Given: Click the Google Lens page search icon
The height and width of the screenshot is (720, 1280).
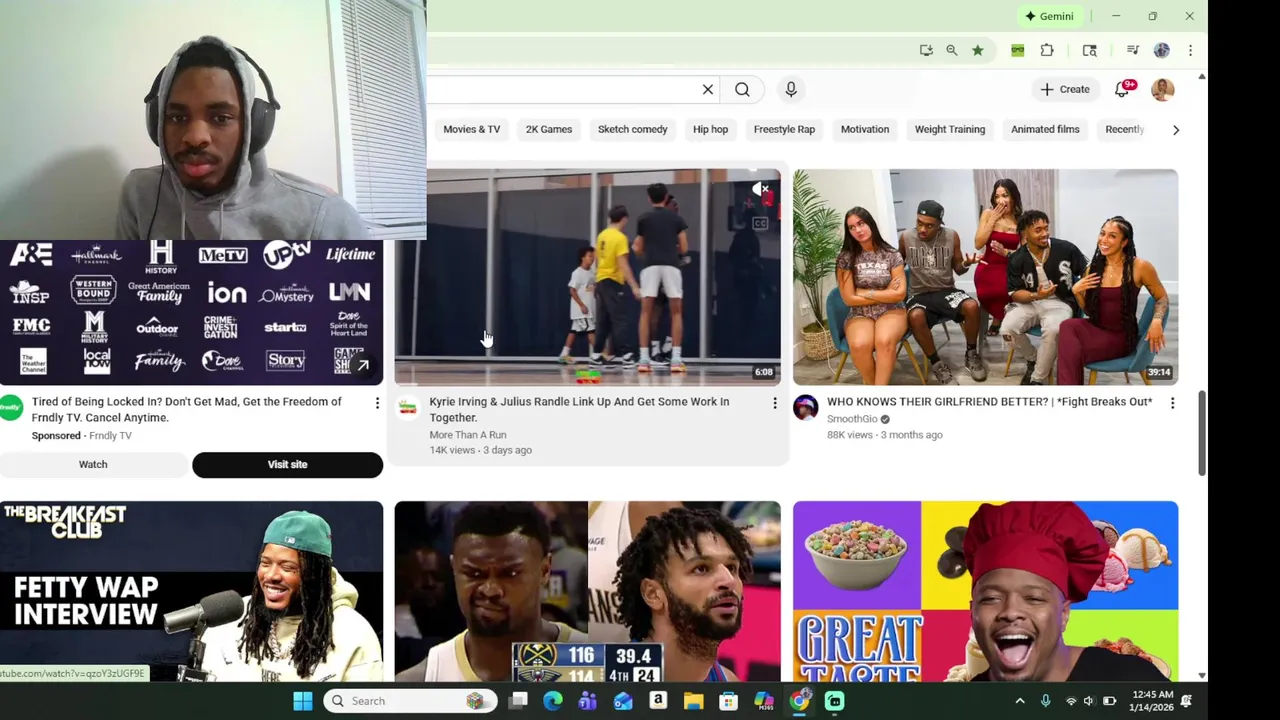Looking at the screenshot, I should tap(1090, 50).
